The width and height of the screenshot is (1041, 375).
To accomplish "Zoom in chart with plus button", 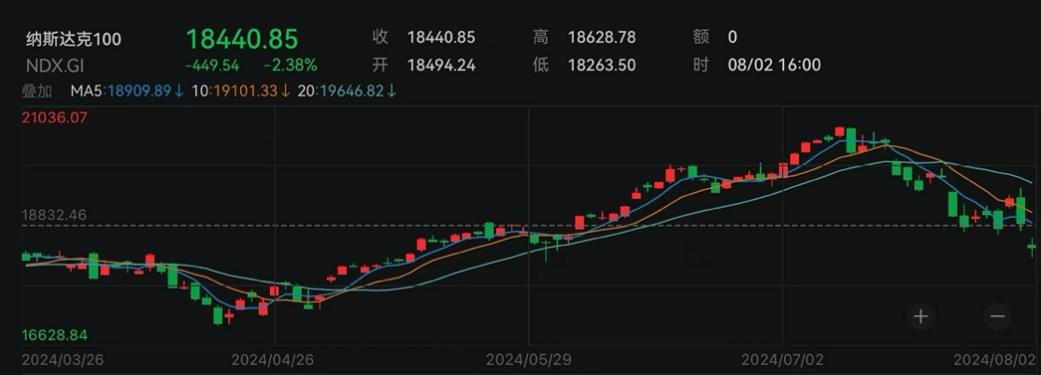I will click(920, 316).
